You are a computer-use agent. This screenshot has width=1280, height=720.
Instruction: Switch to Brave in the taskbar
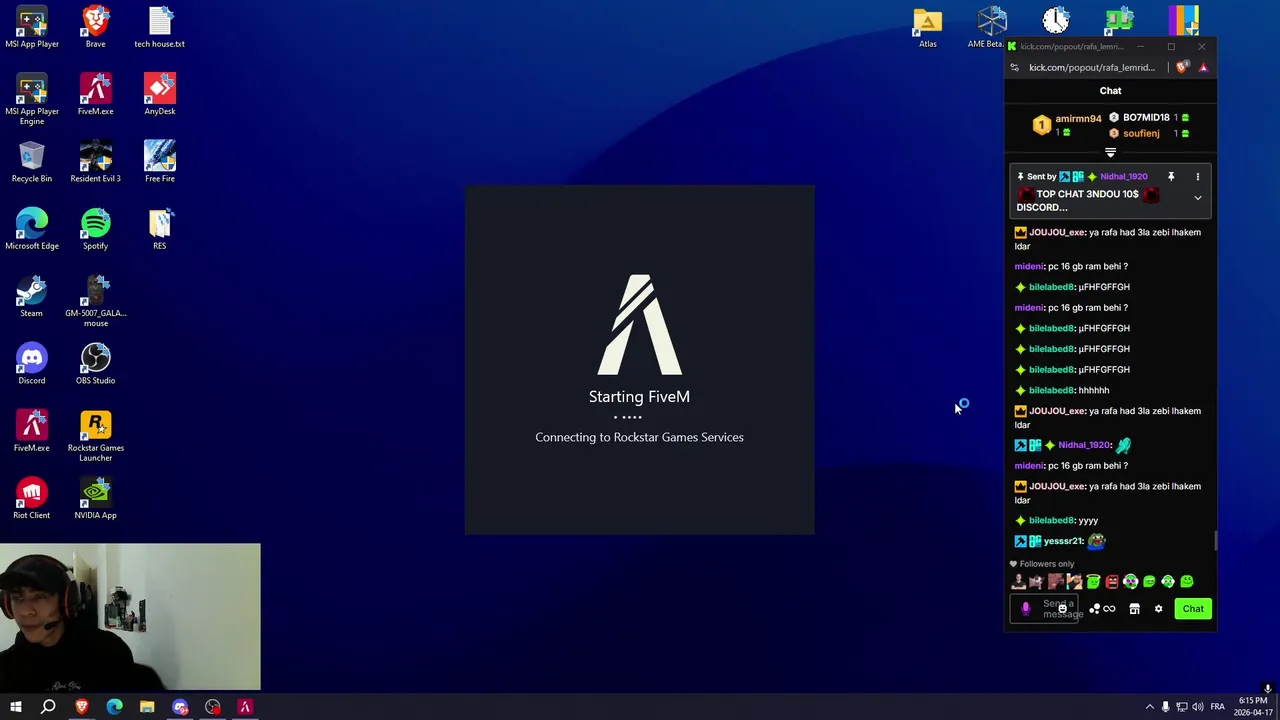[82, 707]
